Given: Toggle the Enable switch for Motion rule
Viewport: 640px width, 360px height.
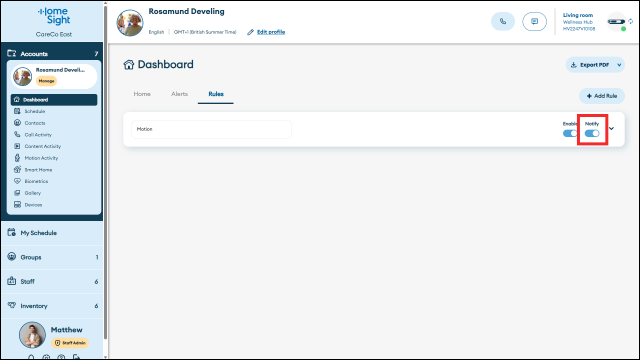Looking at the screenshot, I should (x=569, y=133).
